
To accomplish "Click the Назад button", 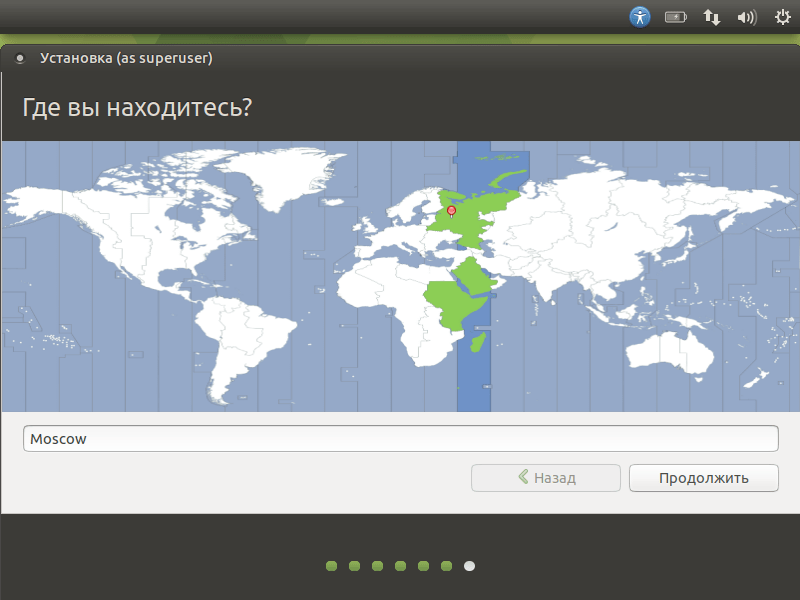I will click(545, 477).
